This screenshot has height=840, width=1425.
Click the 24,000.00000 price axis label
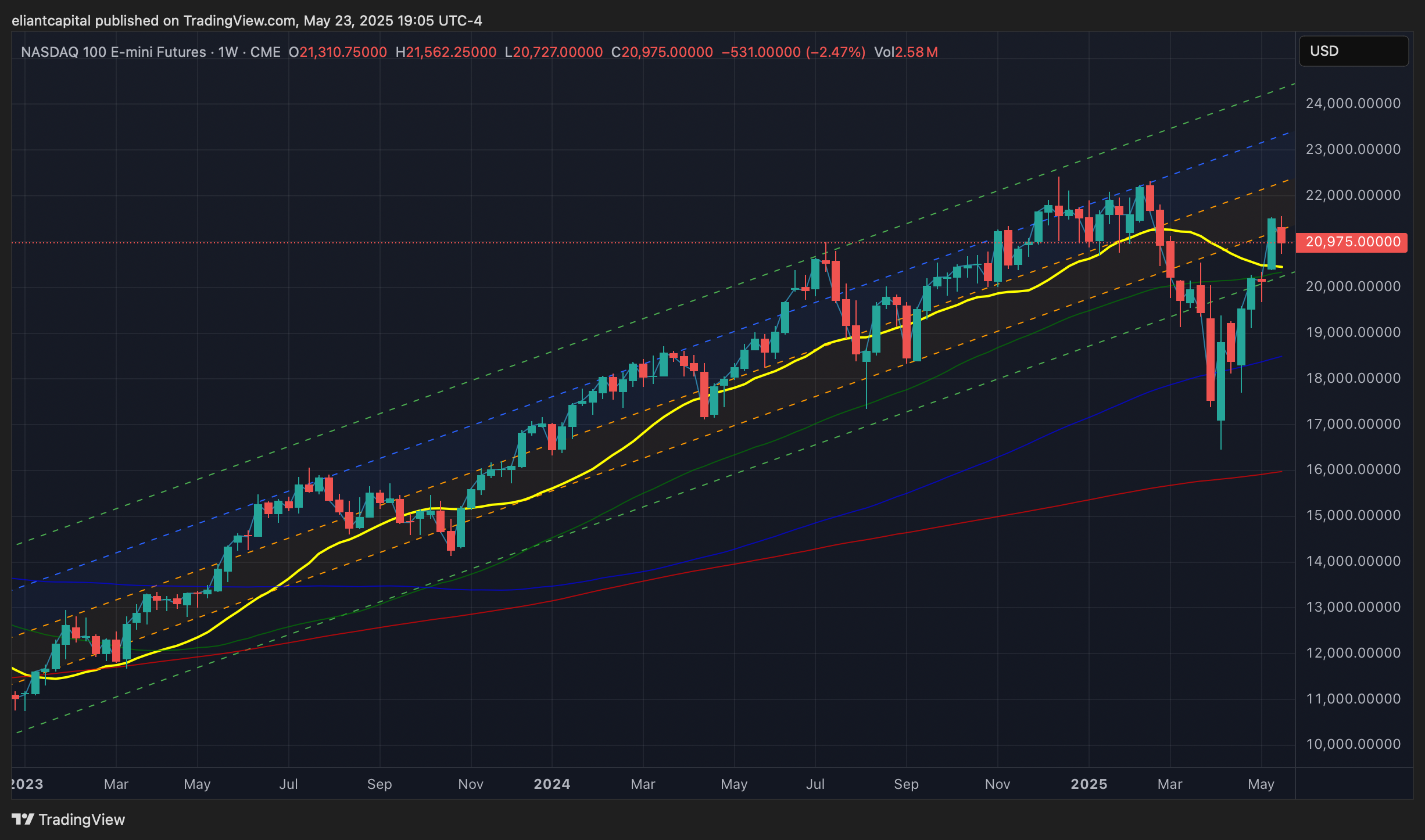[1353, 103]
